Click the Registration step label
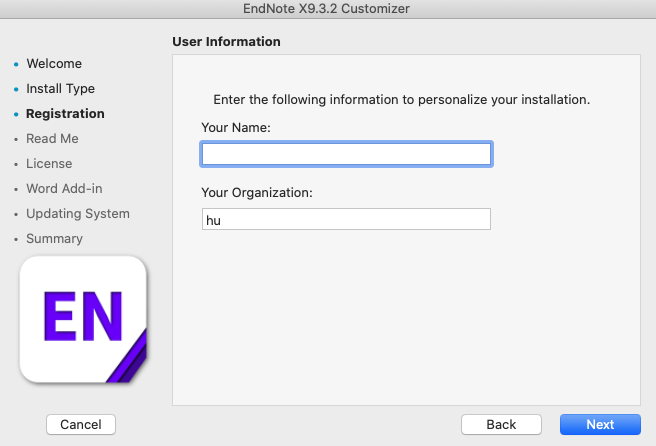656x446 pixels. click(x=65, y=114)
